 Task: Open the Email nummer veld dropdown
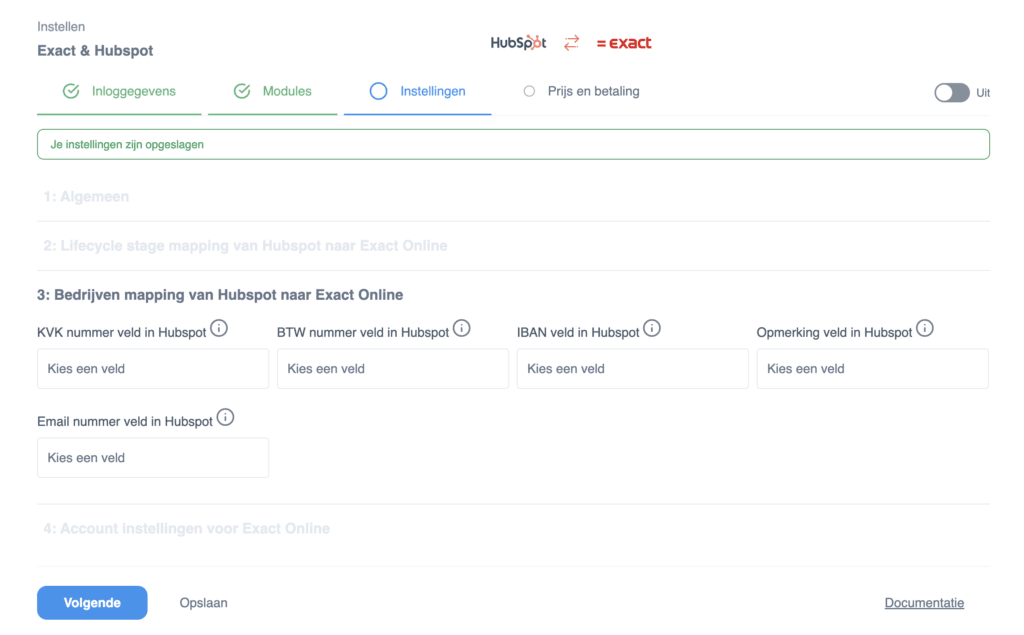point(153,458)
